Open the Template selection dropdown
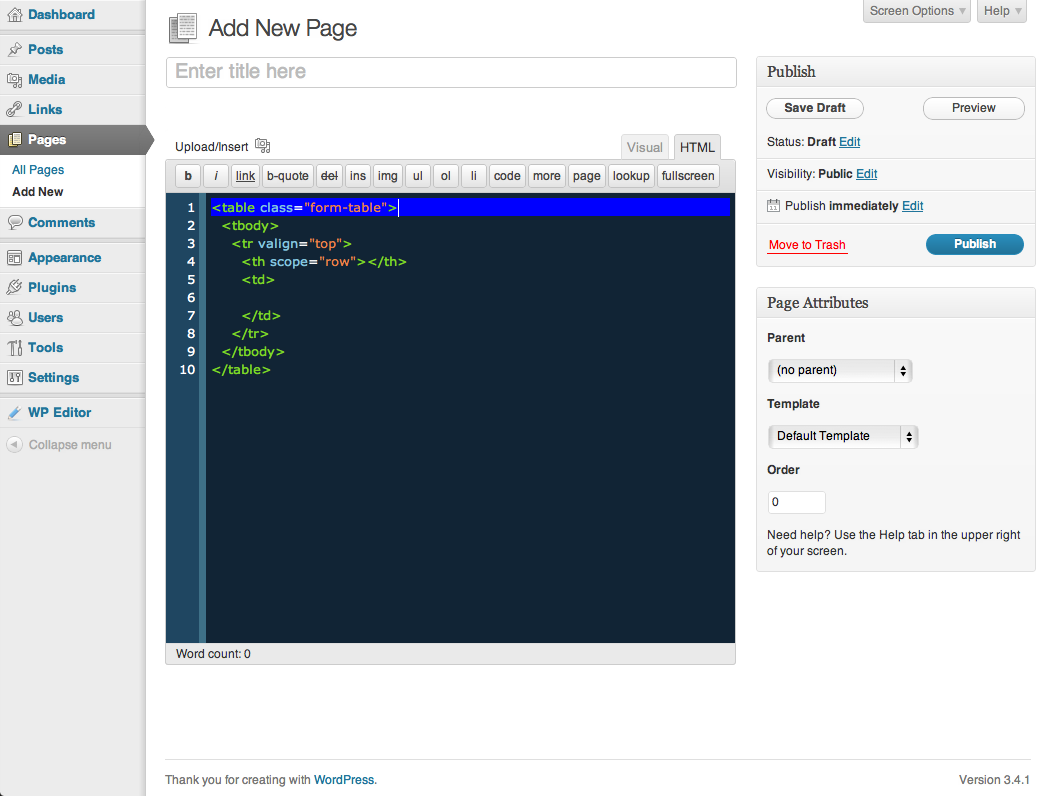 [842, 436]
